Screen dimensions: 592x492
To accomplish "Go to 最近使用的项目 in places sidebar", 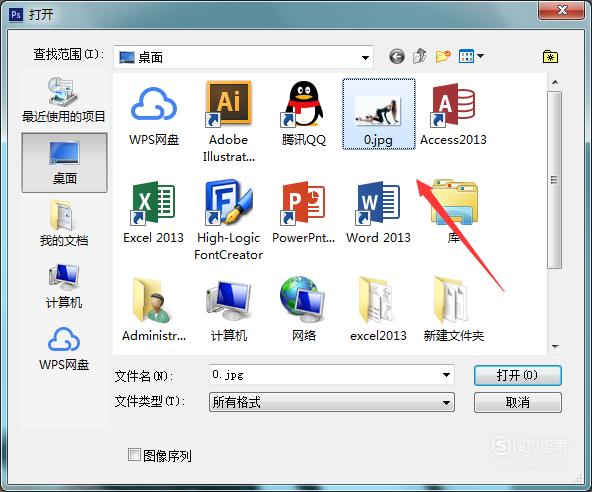I will click(64, 100).
